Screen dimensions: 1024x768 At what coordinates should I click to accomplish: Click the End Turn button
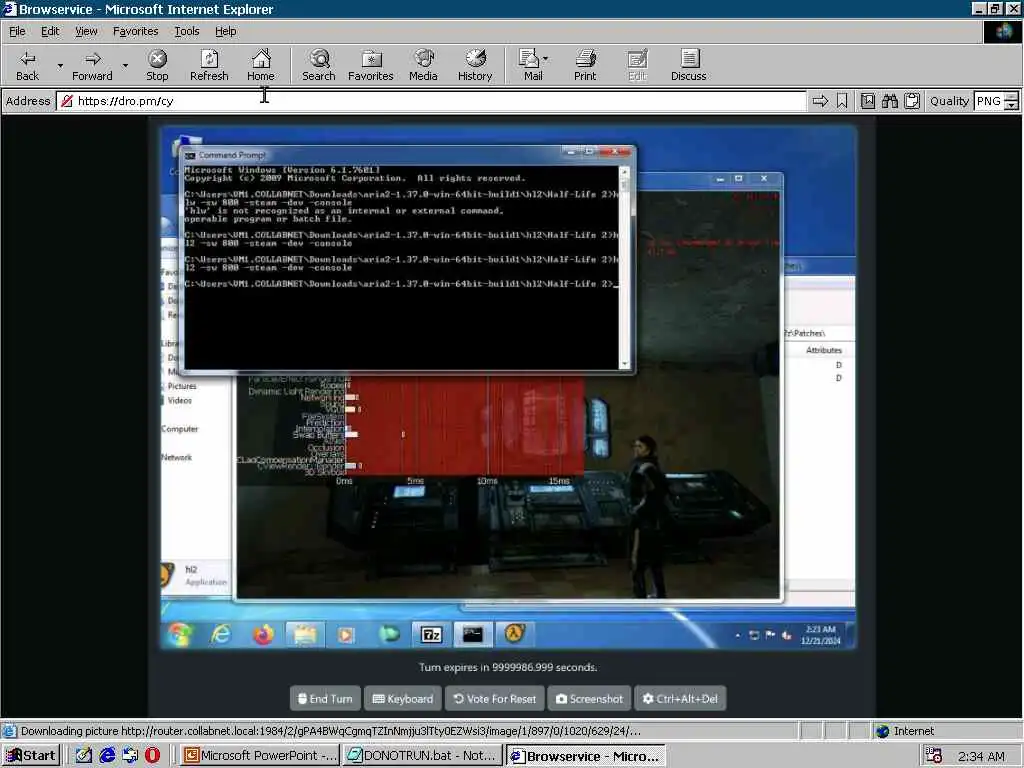coord(325,698)
